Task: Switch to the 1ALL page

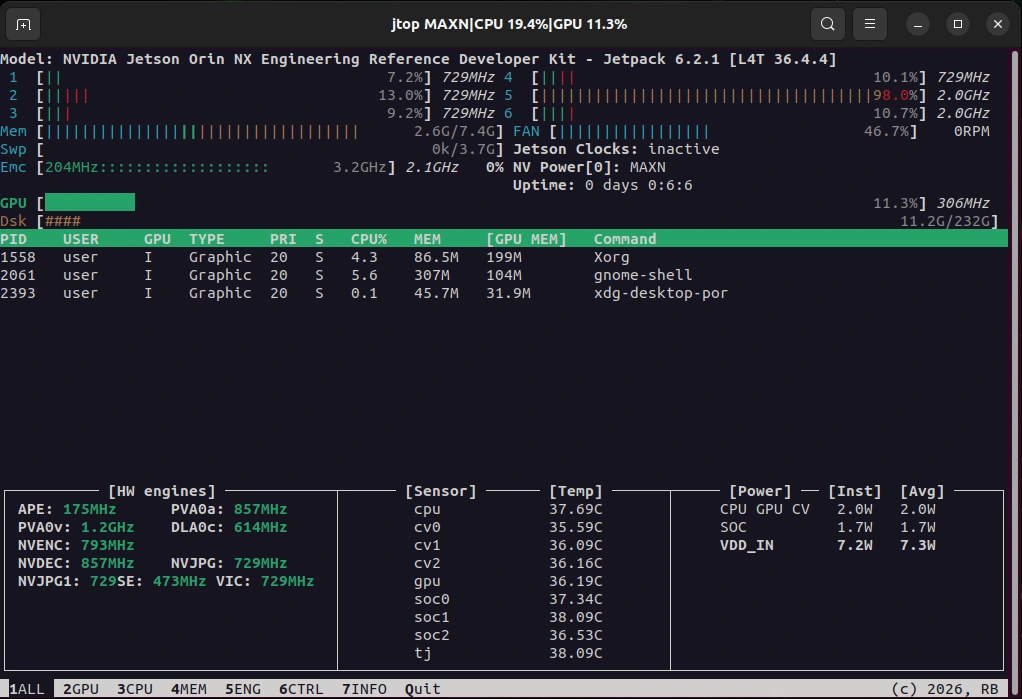Action: [x=27, y=689]
